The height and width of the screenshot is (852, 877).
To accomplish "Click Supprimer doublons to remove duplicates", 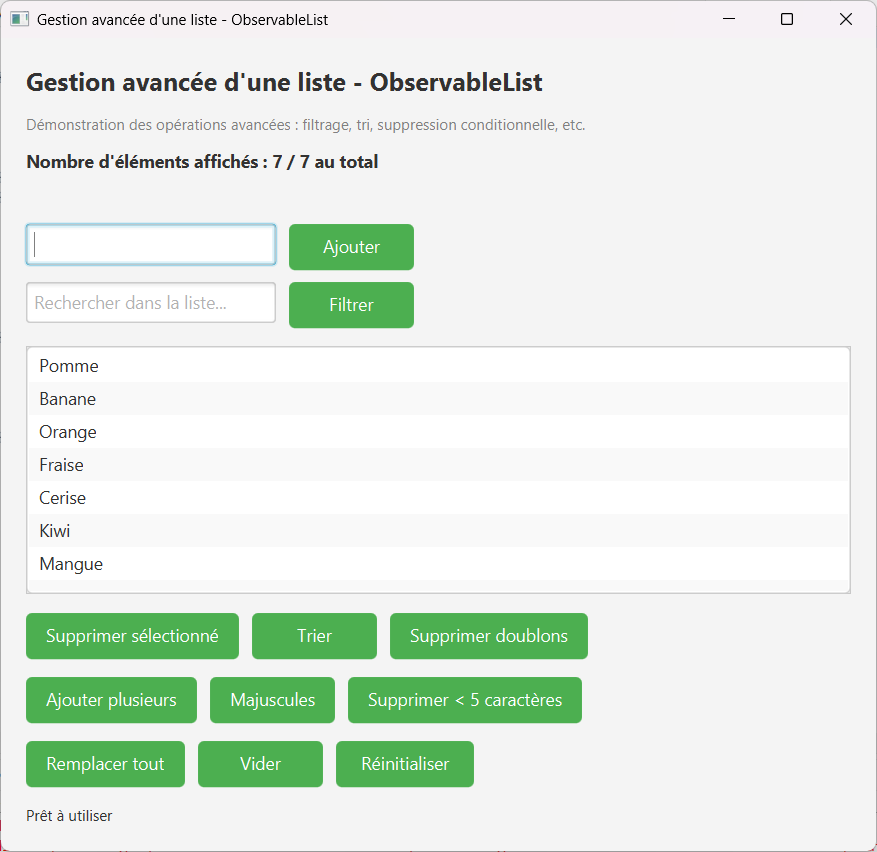I will [x=488, y=635].
